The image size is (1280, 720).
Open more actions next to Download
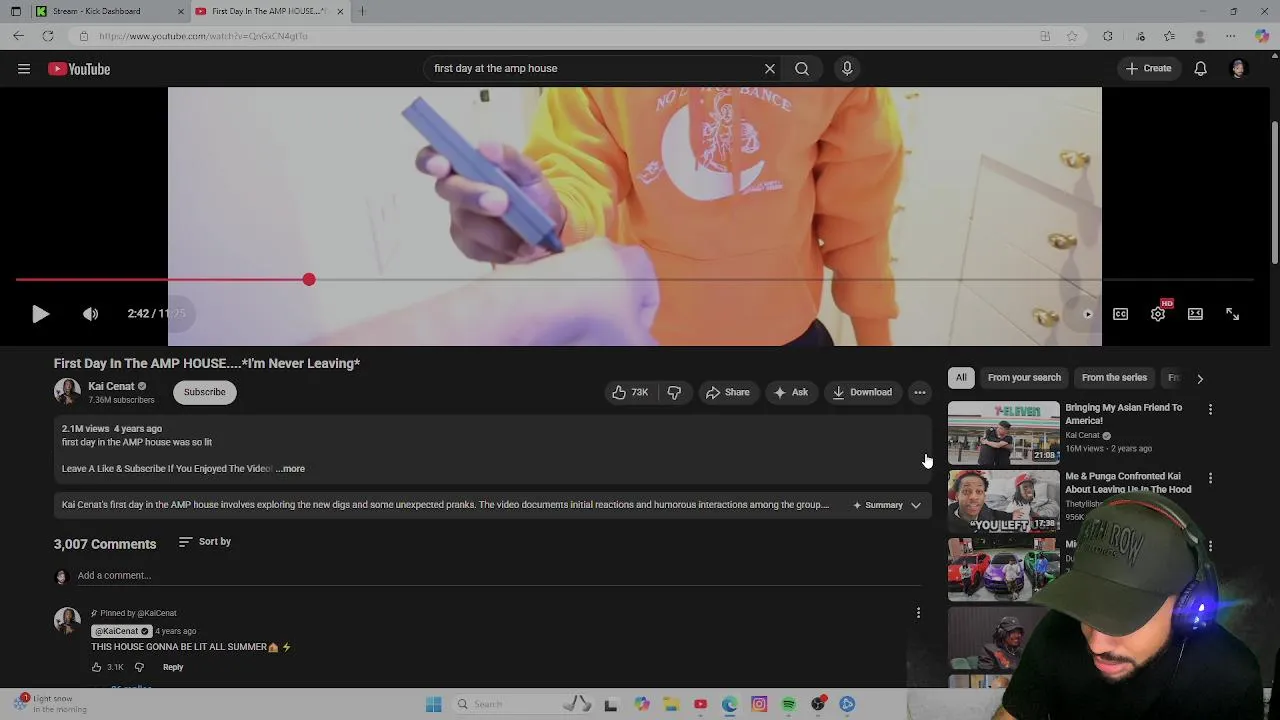click(920, 392)
